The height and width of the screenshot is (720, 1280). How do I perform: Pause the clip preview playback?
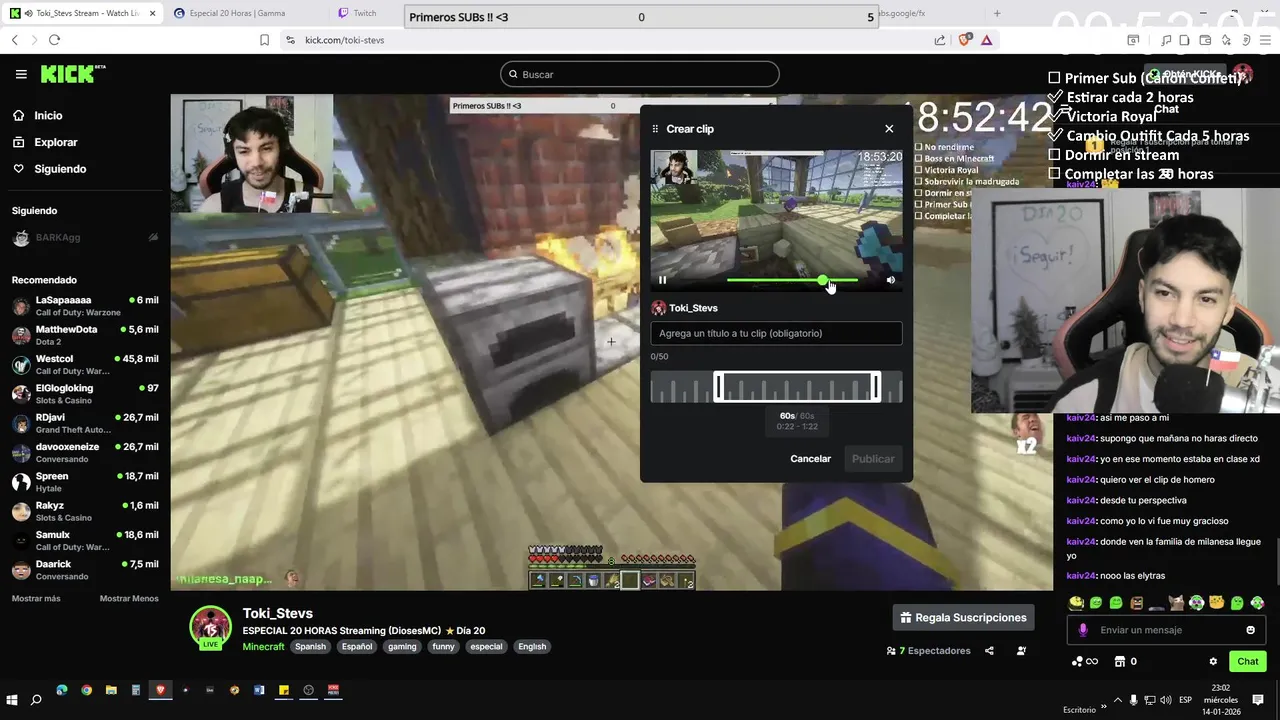662,280
